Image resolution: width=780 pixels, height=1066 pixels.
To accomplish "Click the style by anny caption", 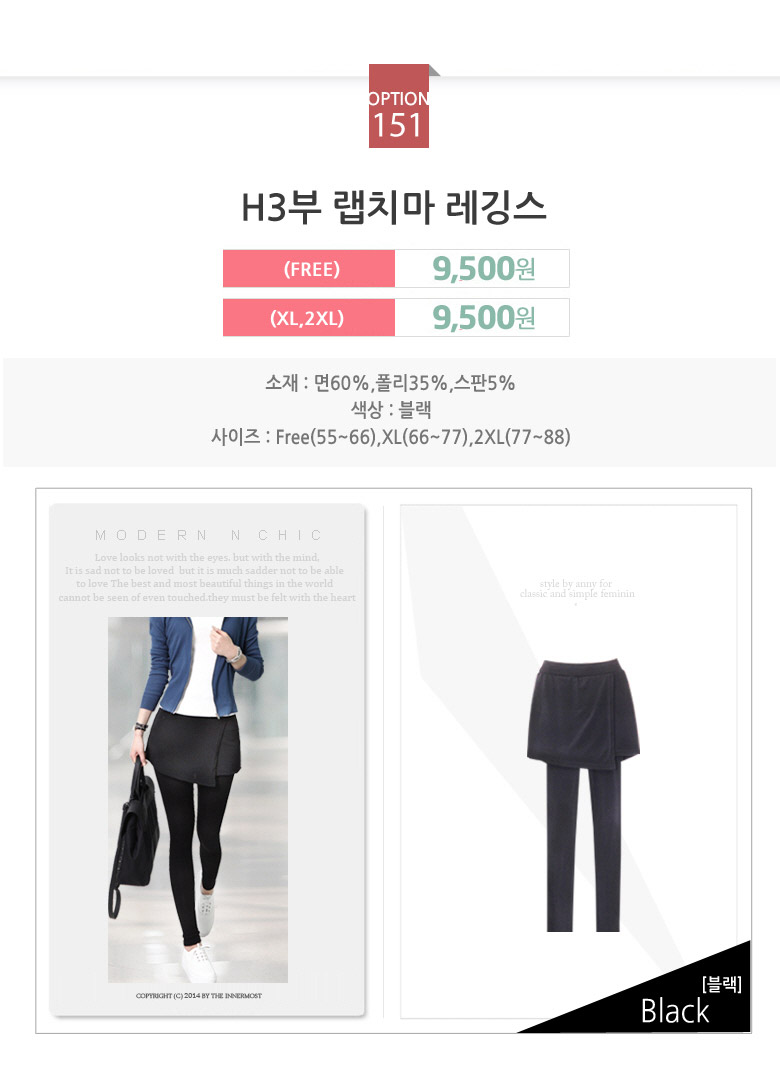I will (x=577, y=589).
